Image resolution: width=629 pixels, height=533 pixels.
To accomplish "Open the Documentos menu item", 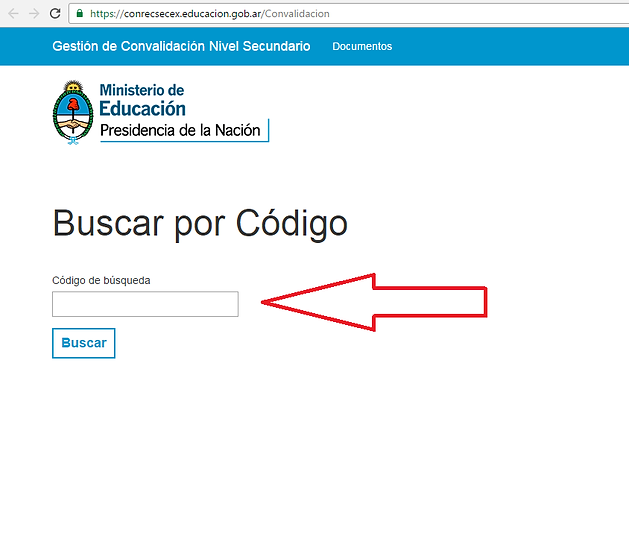I will 362,46.
